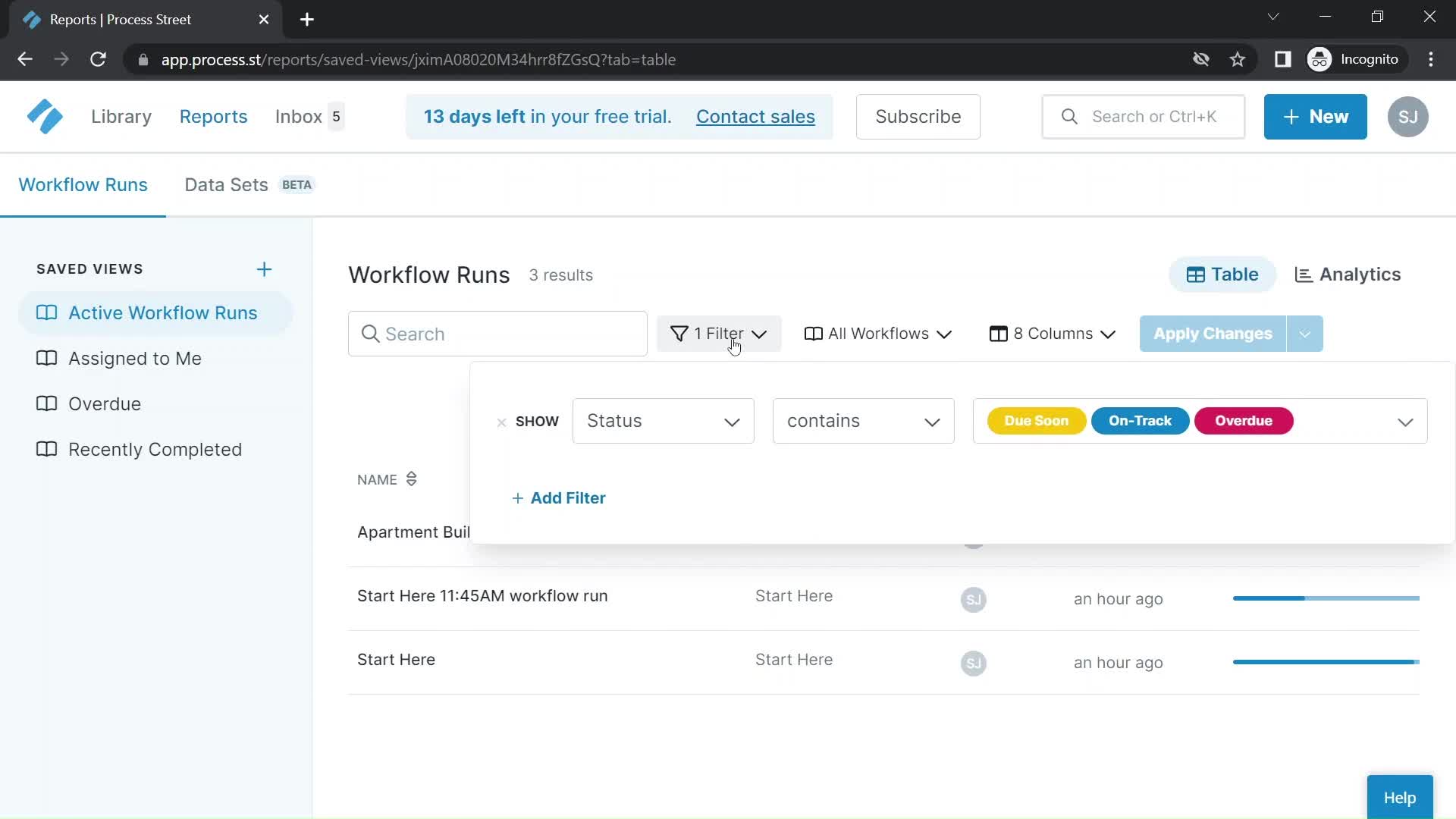Screen dimensions: 1456x819
Task: Click the tab search chevron in the title bar
Action: 1273,17
